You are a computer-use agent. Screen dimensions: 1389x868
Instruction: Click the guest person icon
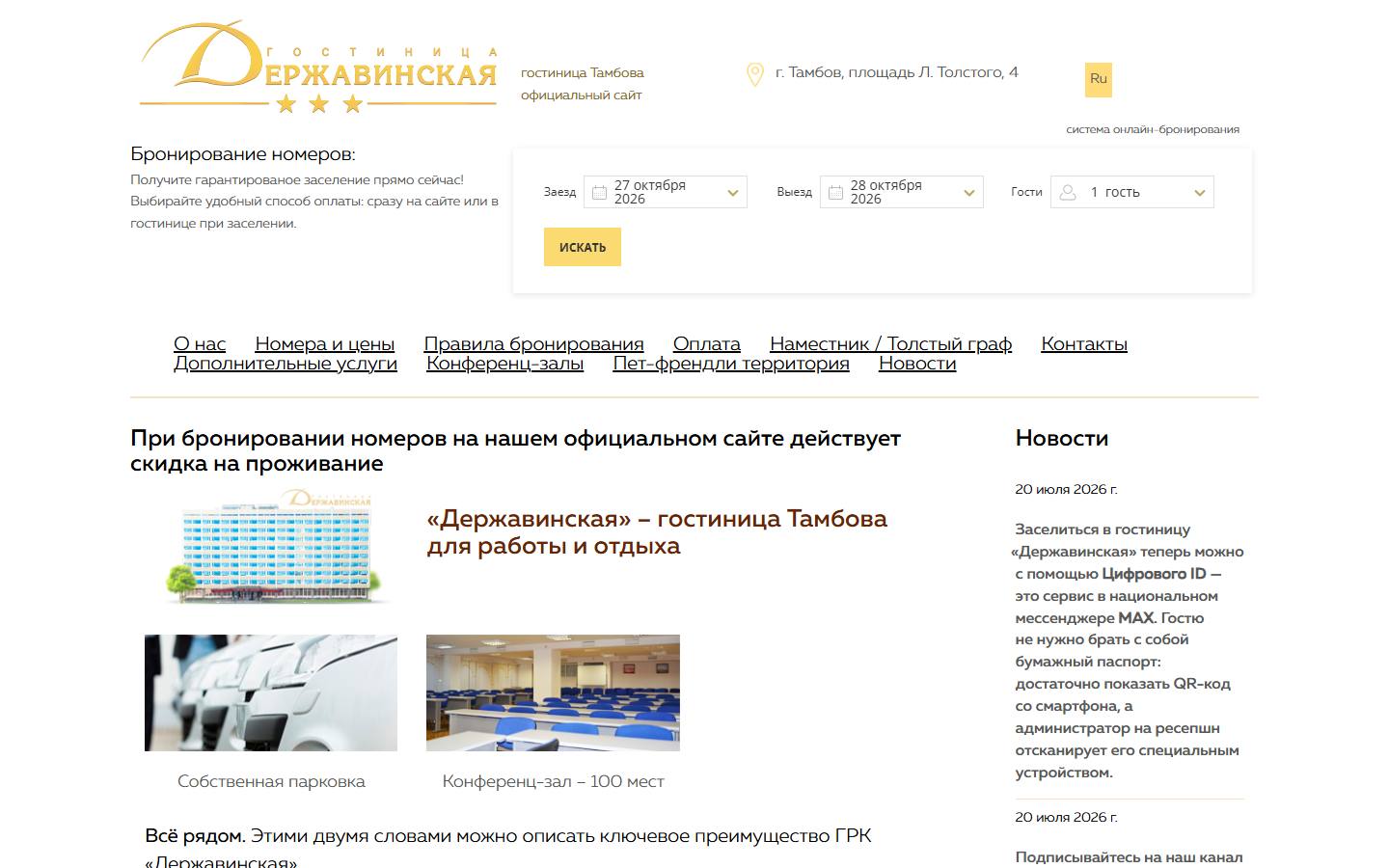[1068, 193]
